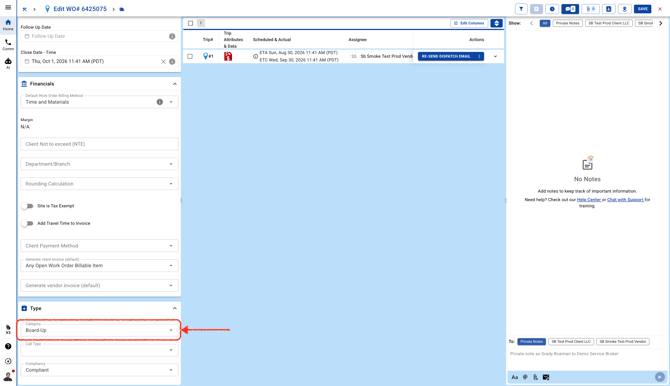Clear the Close Date - Time value

click(x=163, y=62)
